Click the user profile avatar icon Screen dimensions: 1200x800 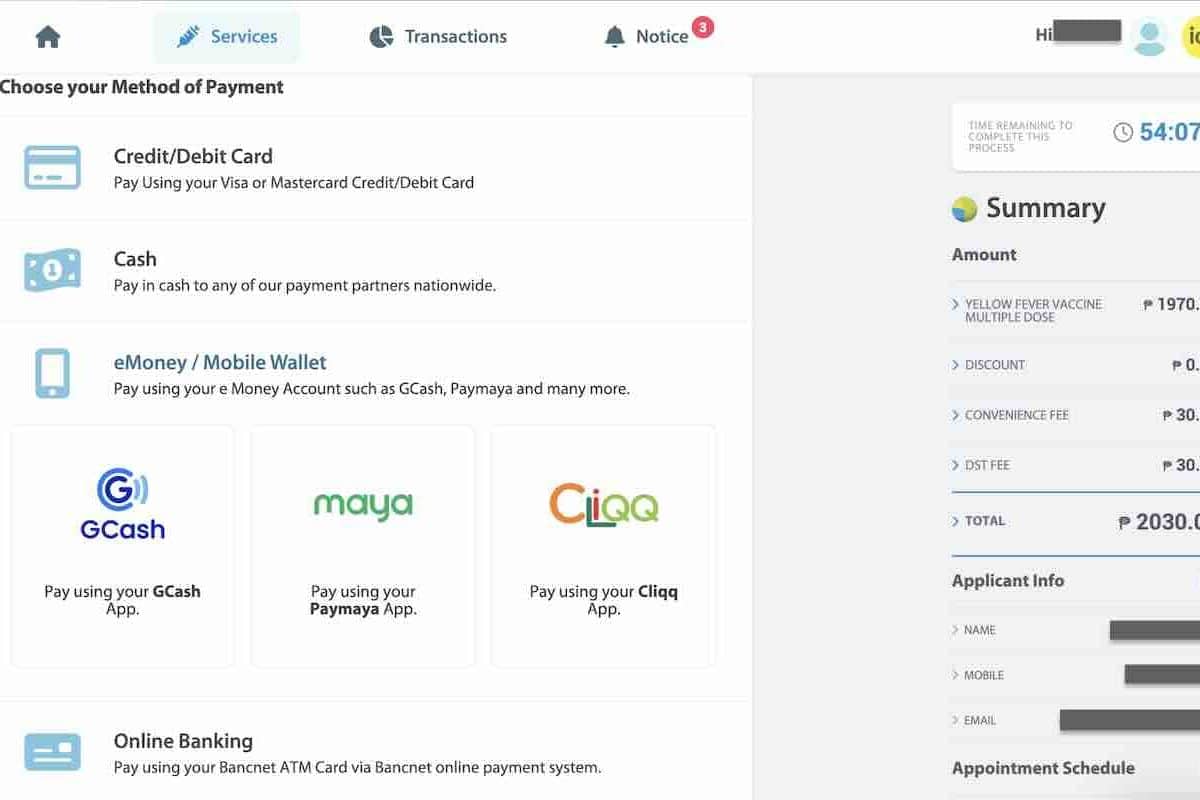pos(1149,37)
